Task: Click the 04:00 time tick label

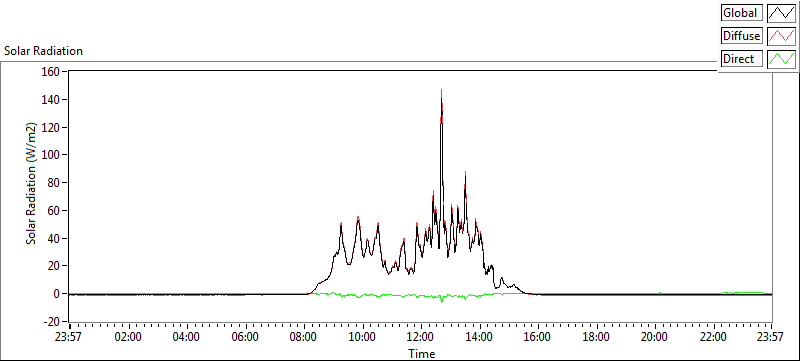Action: (187, 337)
